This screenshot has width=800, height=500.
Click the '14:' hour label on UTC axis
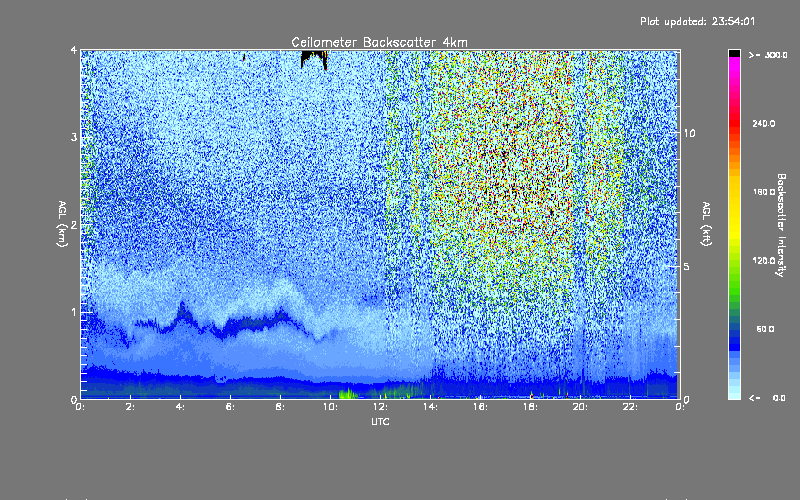431,407
